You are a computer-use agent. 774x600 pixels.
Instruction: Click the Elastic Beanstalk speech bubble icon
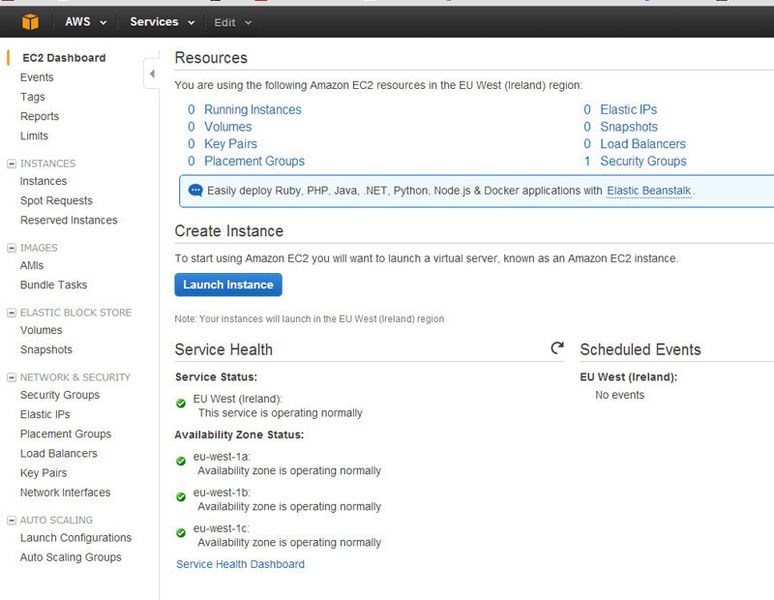(x=195, y=190)
